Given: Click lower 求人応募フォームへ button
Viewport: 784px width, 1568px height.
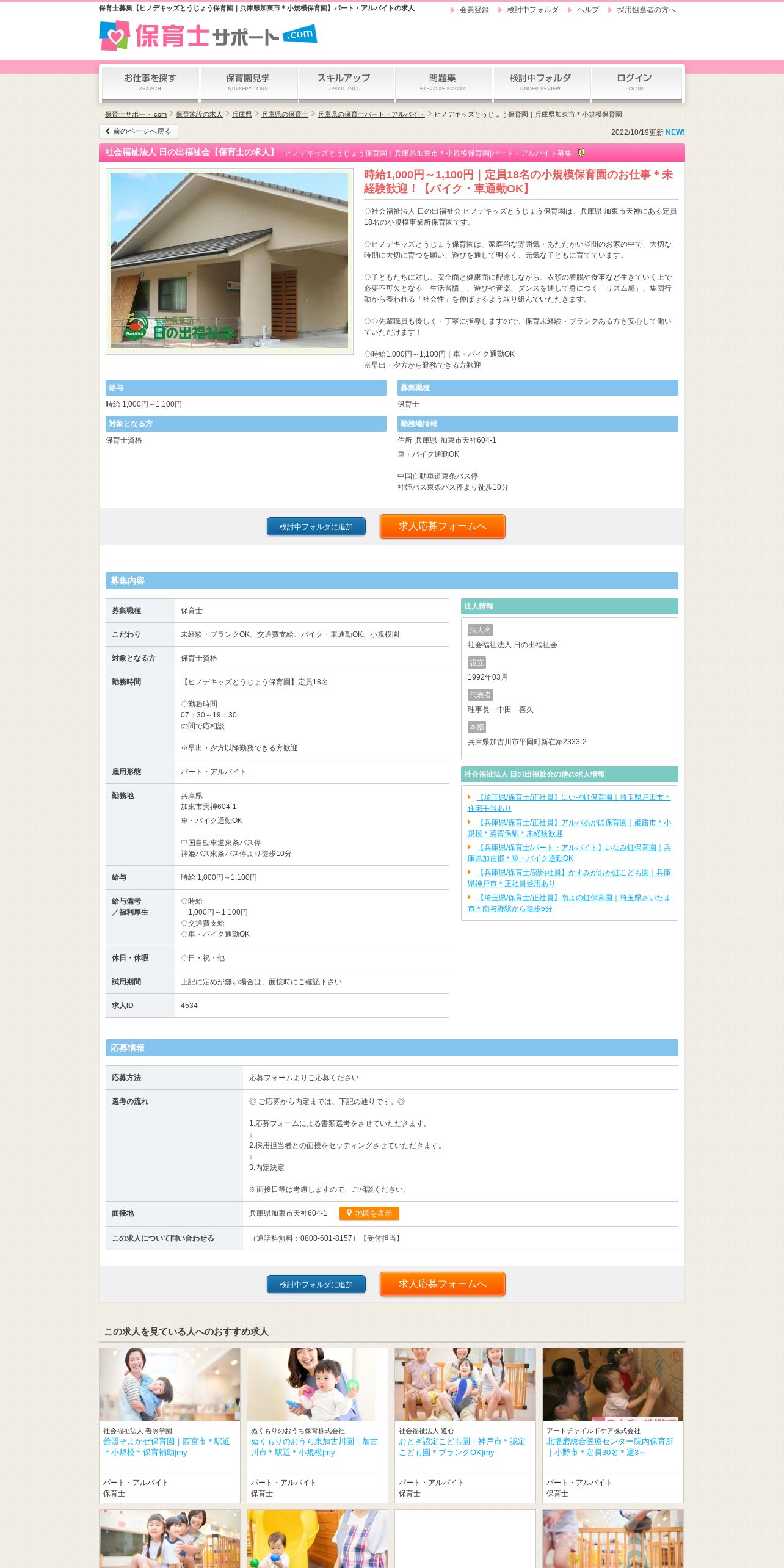Looking at the screenshot, I should pyautogui.click(x=443, y=1284).
